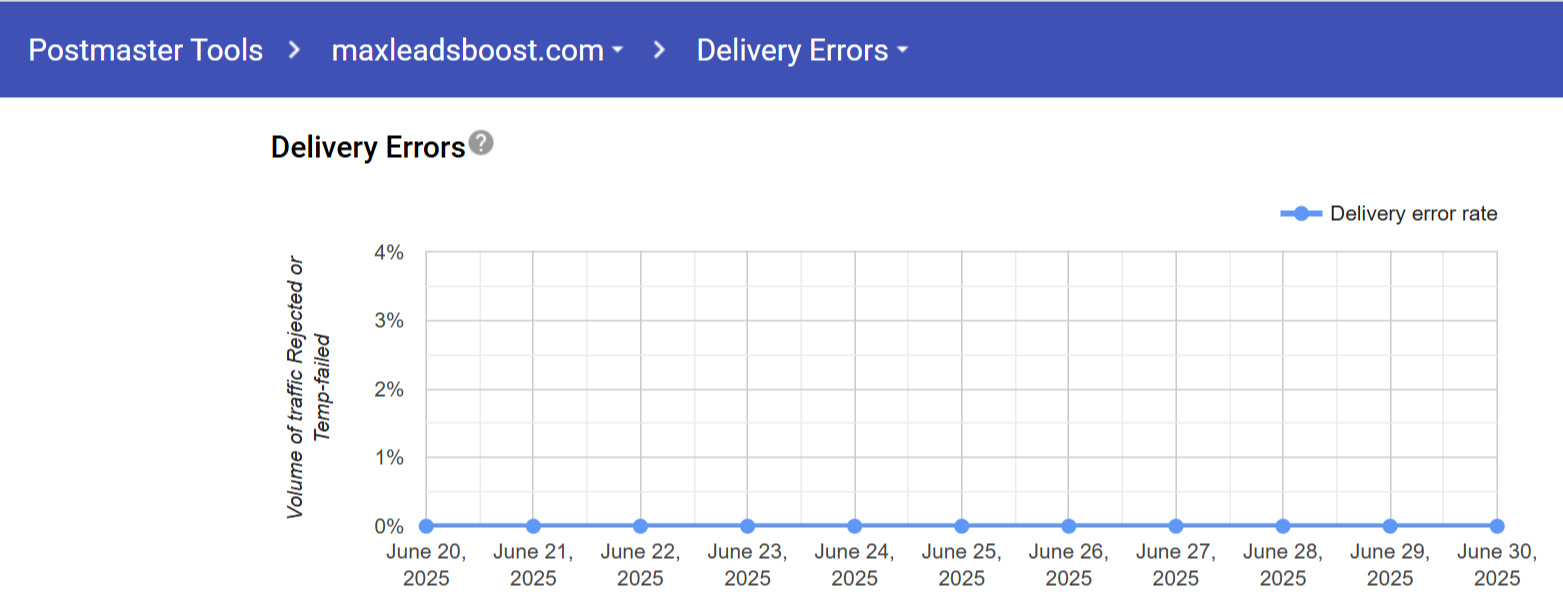Click the Delivery Errors help question-mark icon
Image resolution: width=1563 pixels, height=615 pixels.
(x=482, y=143)
